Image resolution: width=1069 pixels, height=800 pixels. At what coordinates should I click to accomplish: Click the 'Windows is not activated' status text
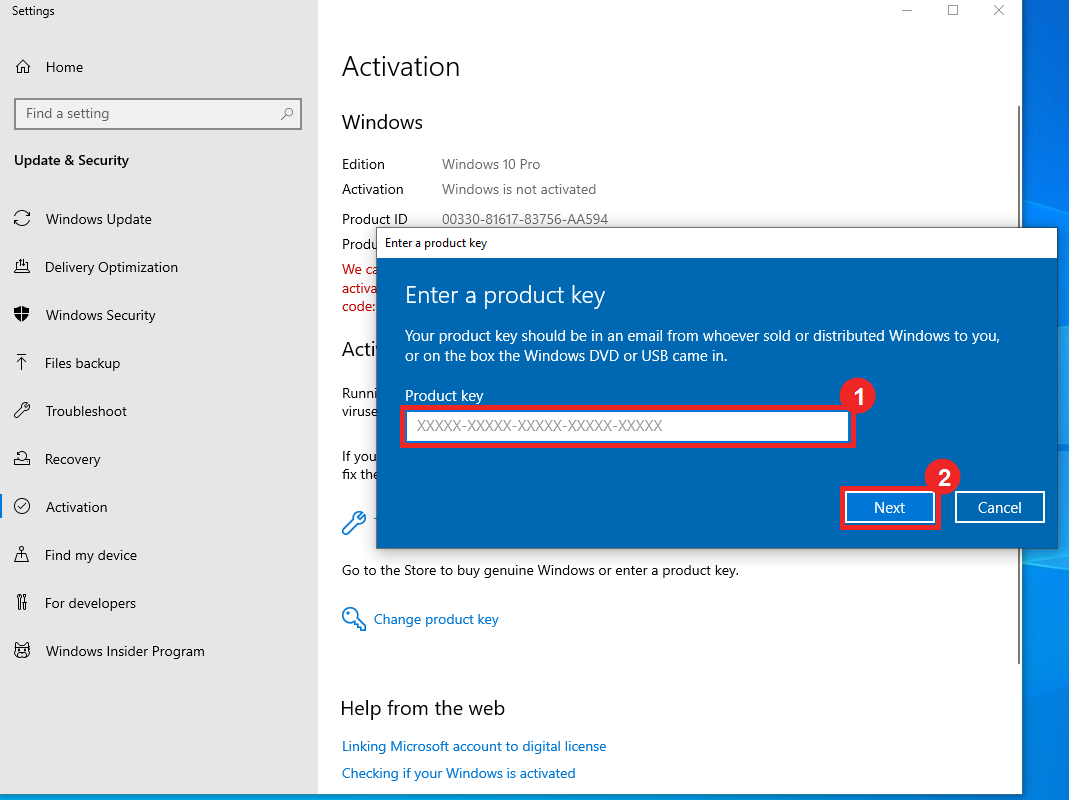click(x=519, y=189)
